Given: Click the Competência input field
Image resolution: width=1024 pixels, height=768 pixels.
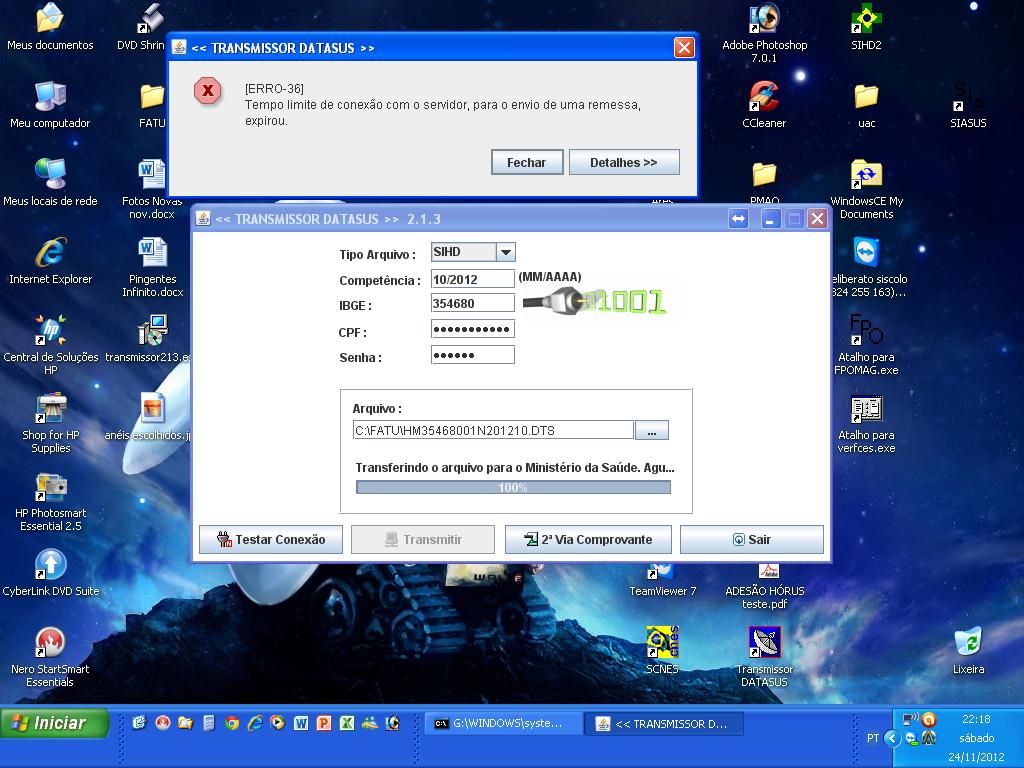Looking at the screenshot, I should coord(472,279).
